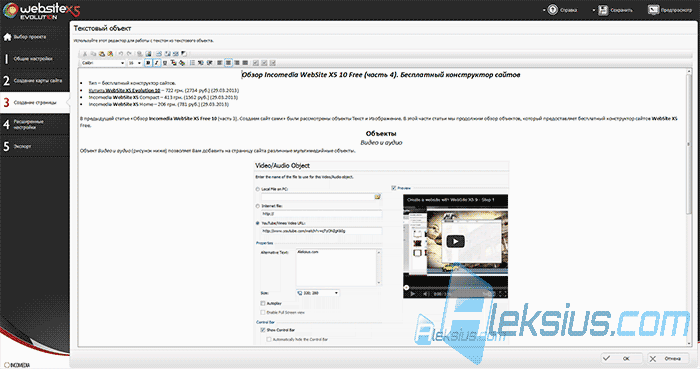Toggle the Preview checkbox in embedded dialog
This screenshot has width=700, height=369.
394,188
